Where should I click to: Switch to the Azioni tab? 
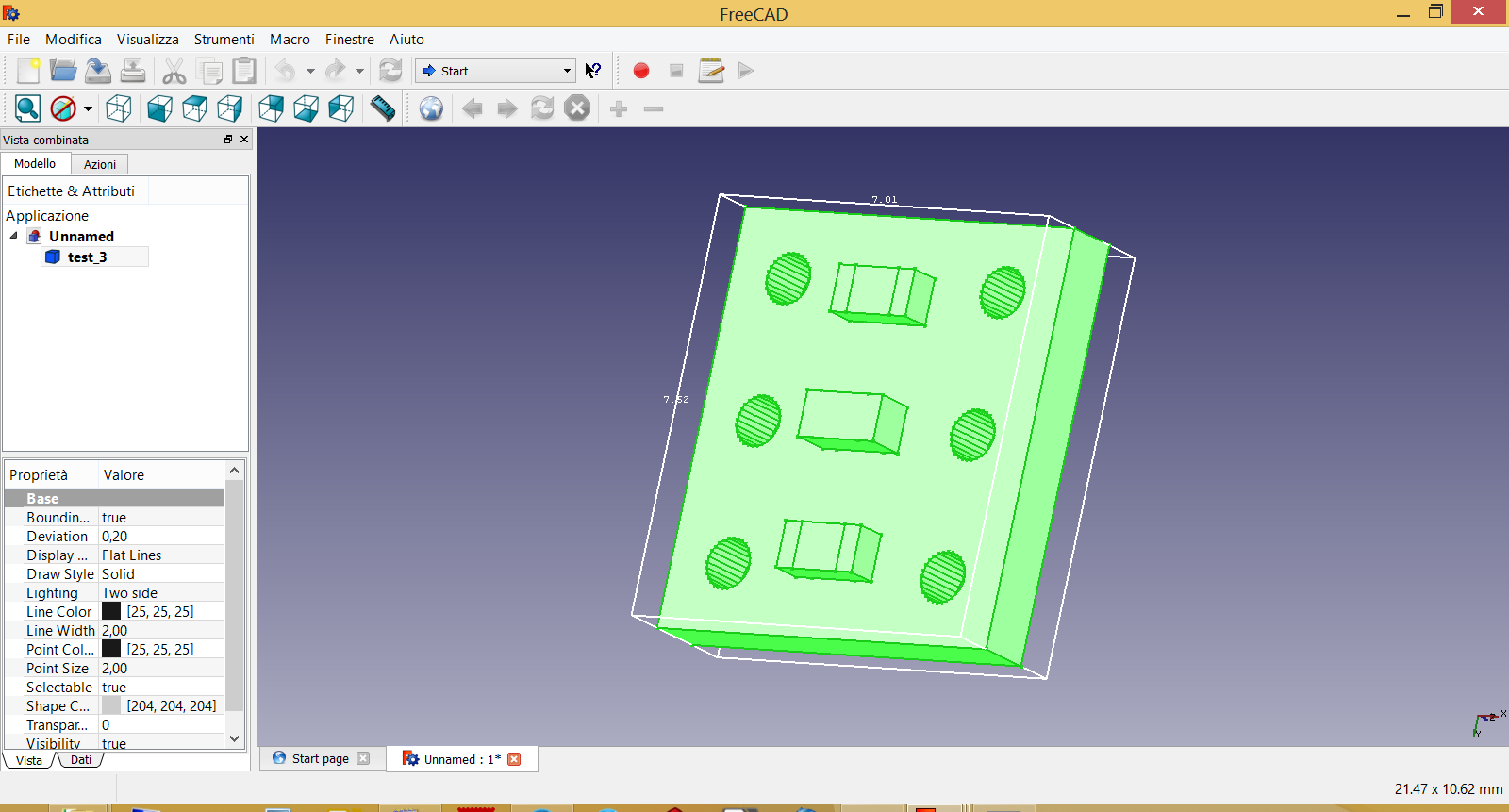[x=100, y=164]
